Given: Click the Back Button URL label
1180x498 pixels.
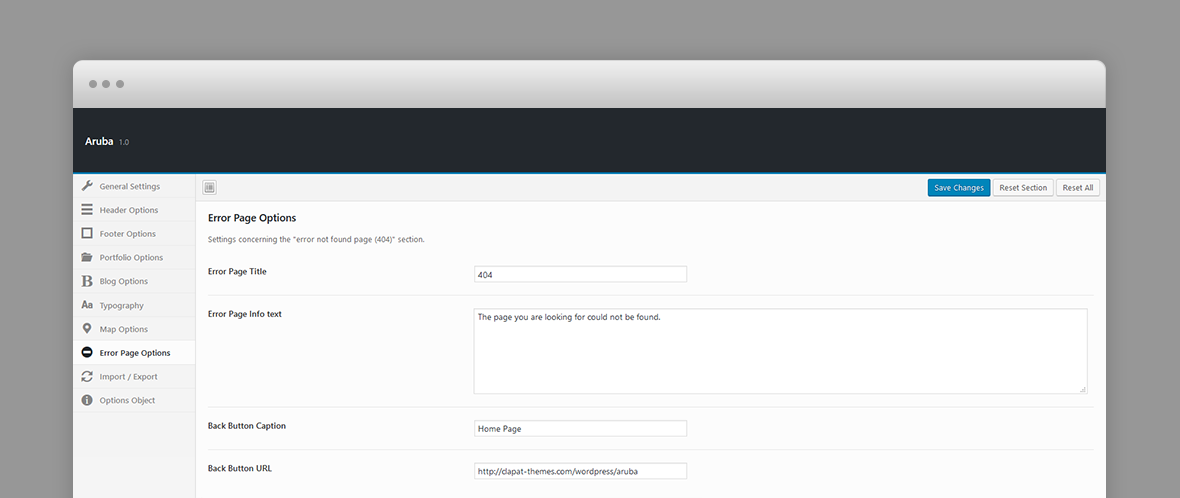Looking at the screenshot, I should [240, 468].
